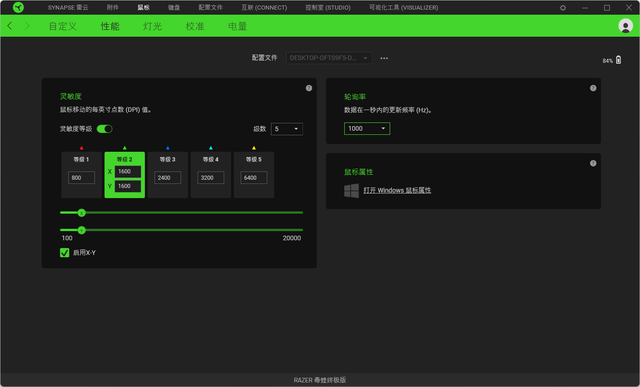Open the SYNAPSE 雷云 menu tab
Viewport: 640px width, 387px height.
tap(68, 7)
